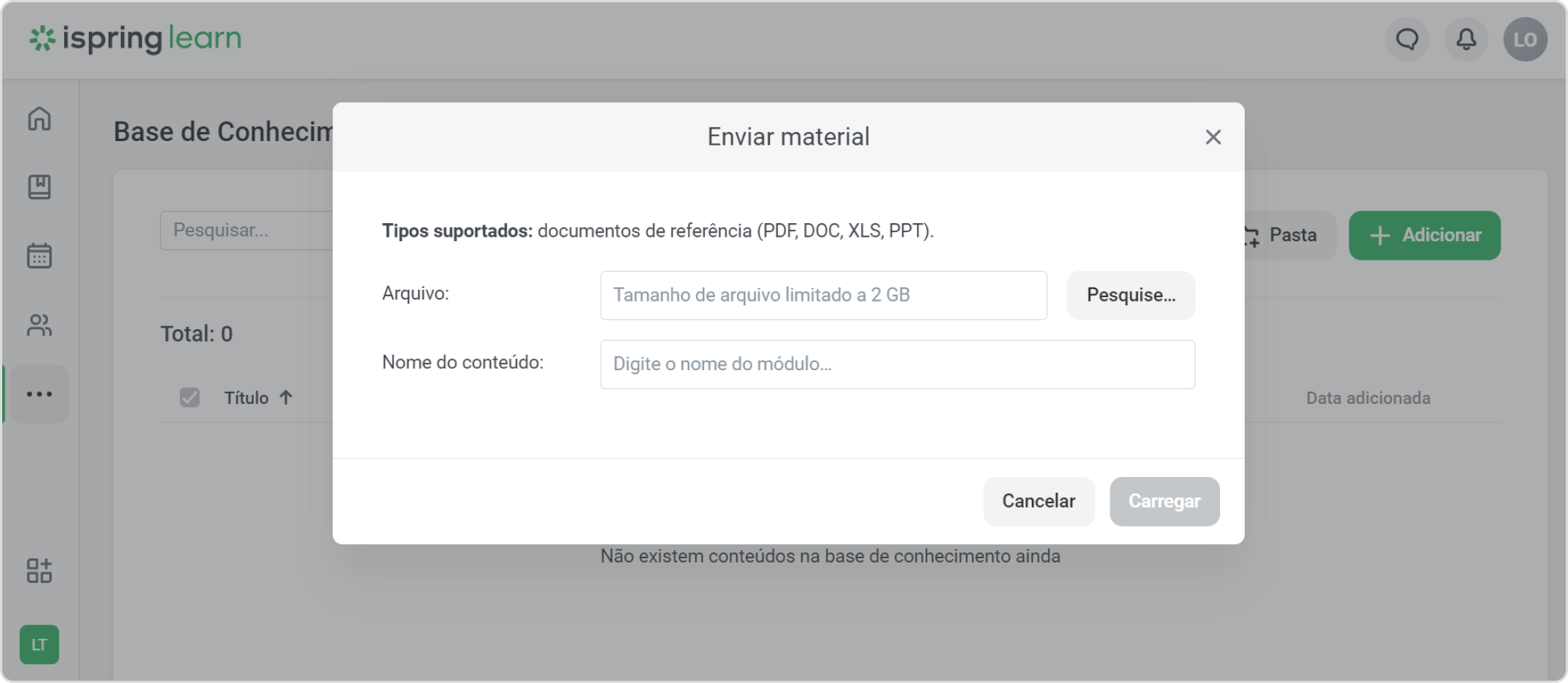Click the Pesquisar... search box
Screen dimensions: 1568x683
click(x=246, y=231)
